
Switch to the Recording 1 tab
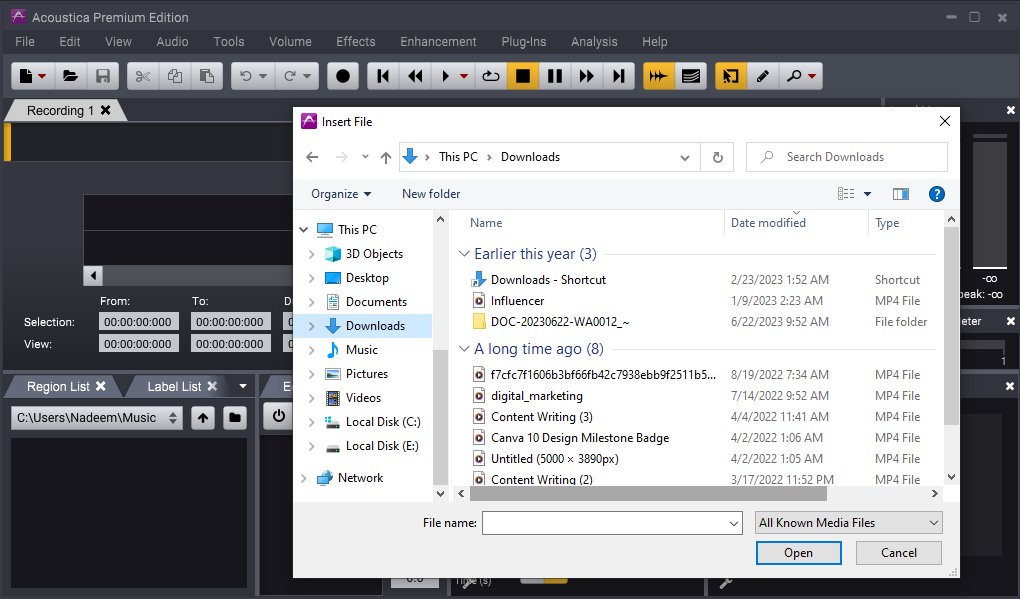60,111
